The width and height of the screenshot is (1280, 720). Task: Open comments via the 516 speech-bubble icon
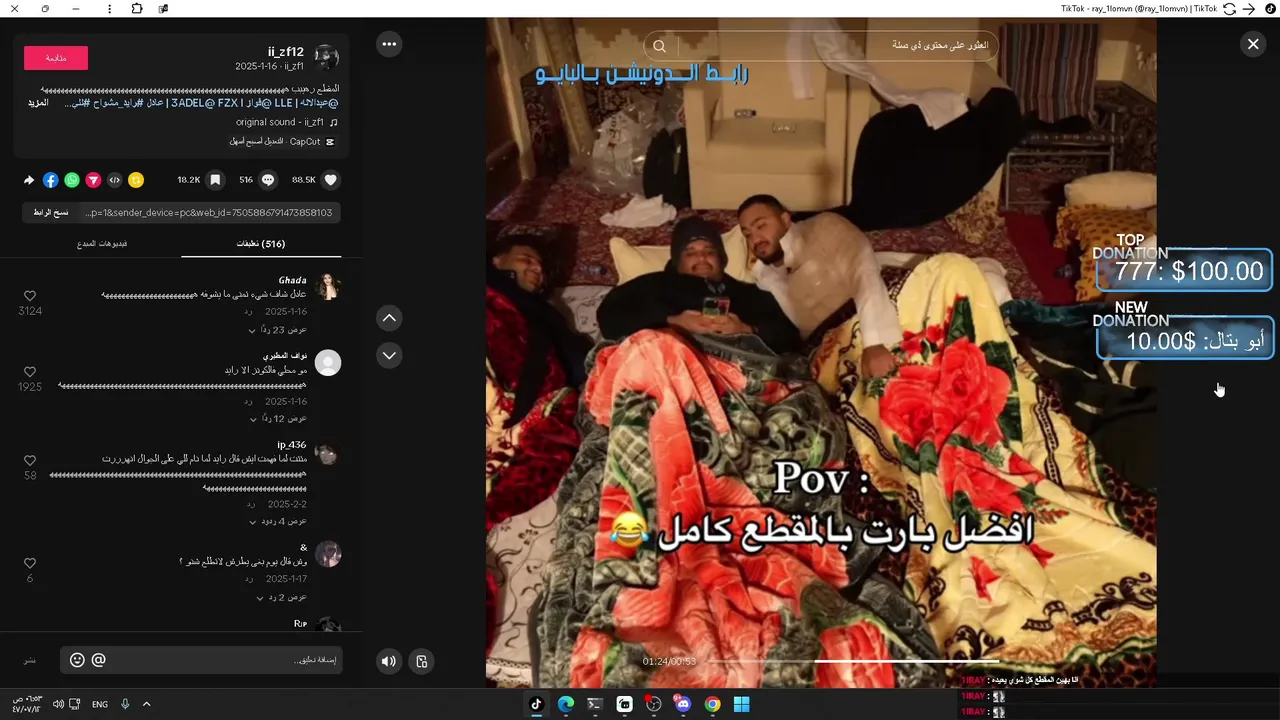(x=268, y=180)
